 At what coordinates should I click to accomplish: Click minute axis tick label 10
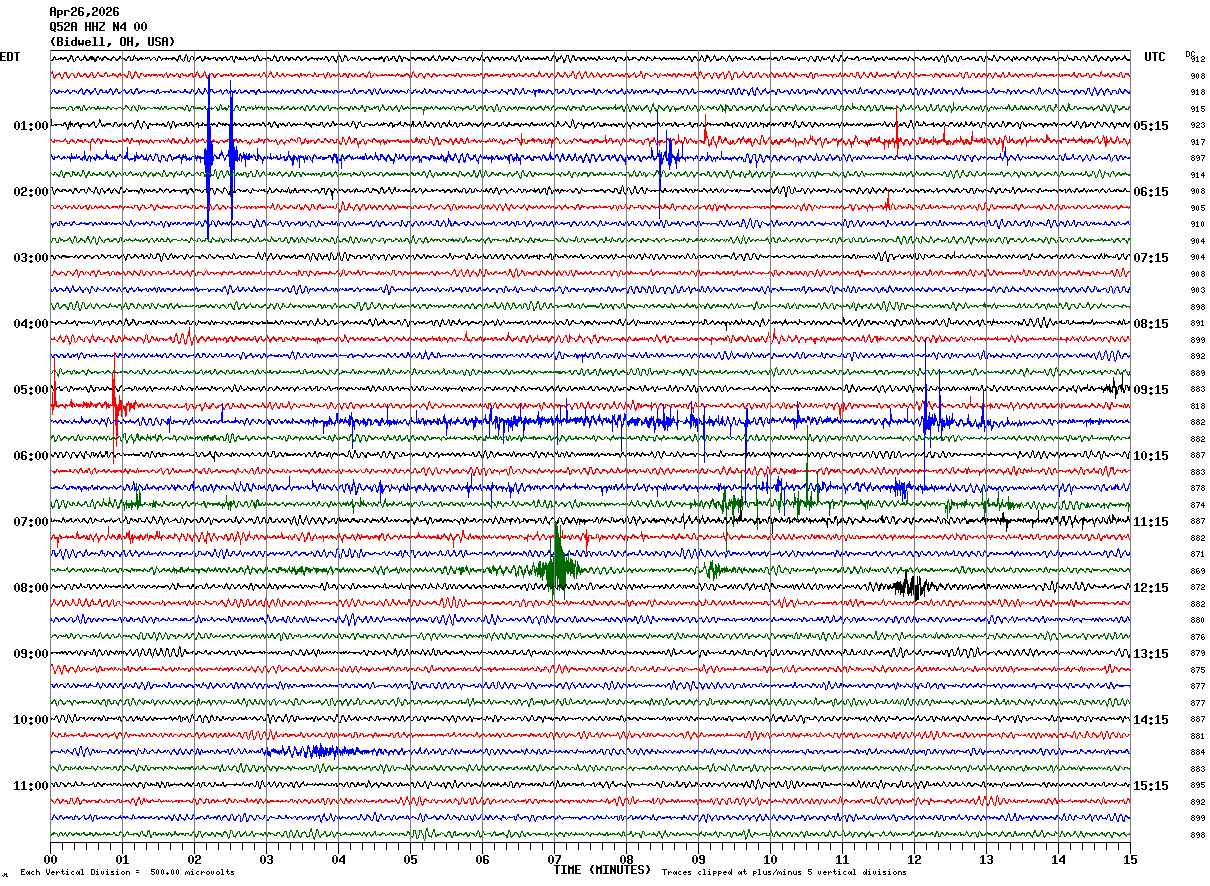click(x=770, y=859)
